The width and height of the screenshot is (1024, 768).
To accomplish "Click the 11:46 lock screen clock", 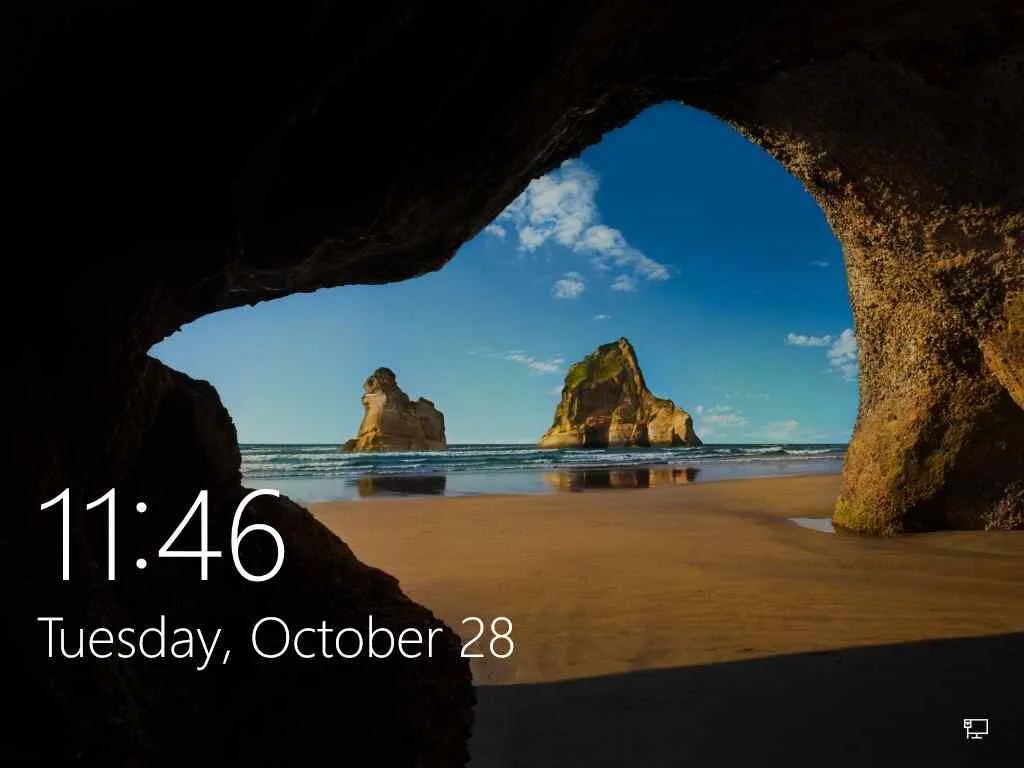I will click(161, 535).
